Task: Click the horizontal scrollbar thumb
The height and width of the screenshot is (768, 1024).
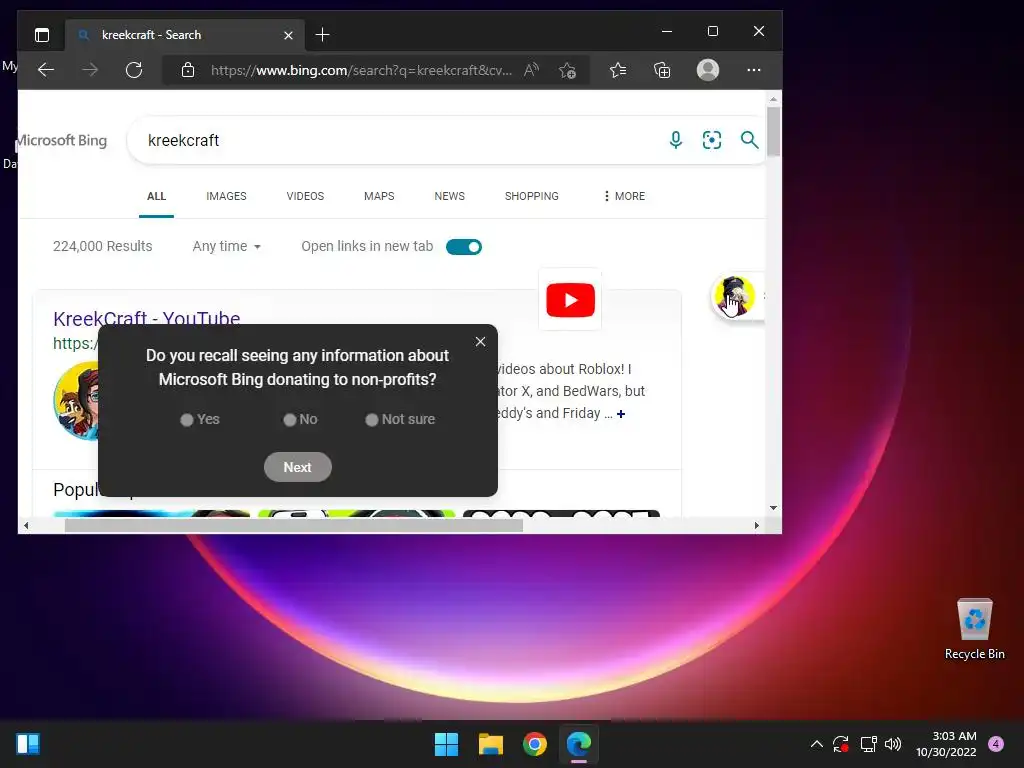Action: point(293,525)
